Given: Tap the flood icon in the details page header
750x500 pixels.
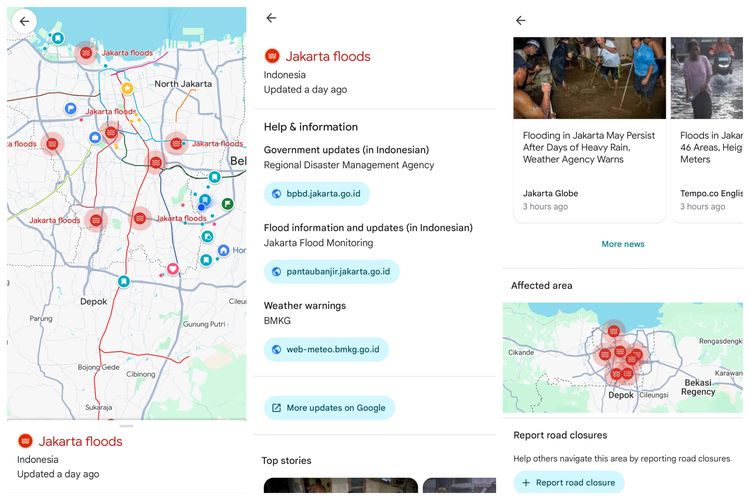Looking at the screenshot, I should coord(272,56).
